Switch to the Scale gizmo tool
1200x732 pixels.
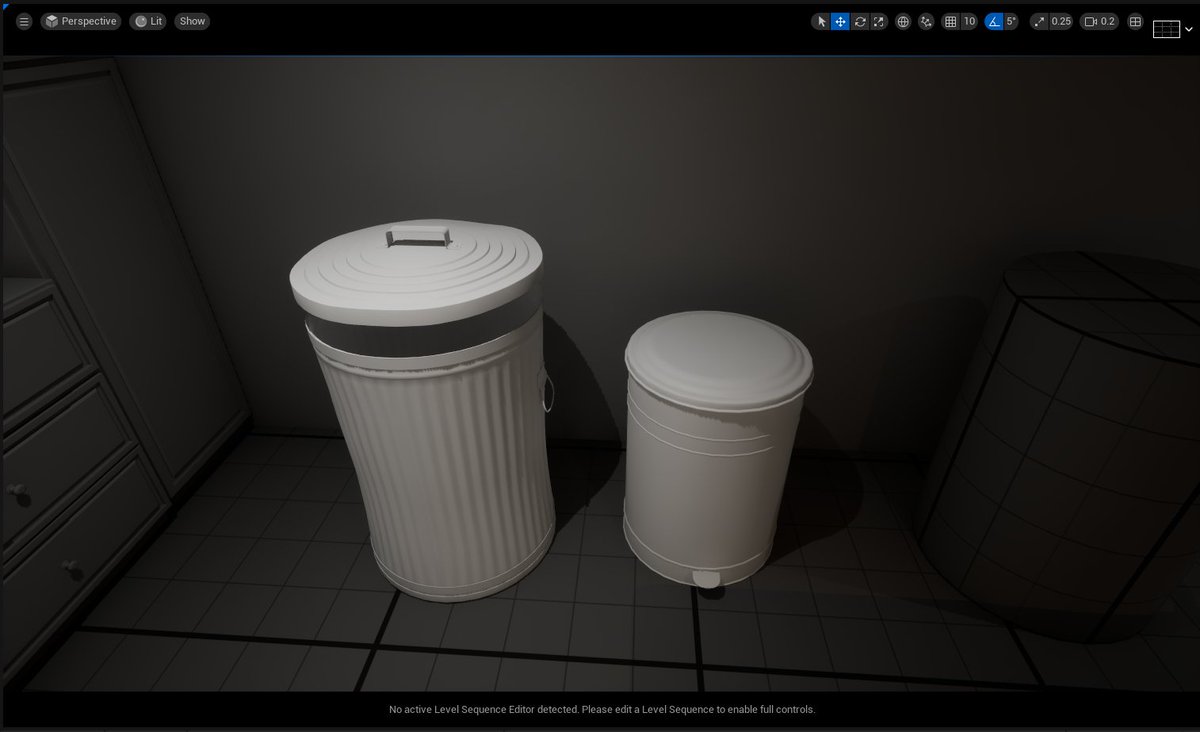(x=878, y=21)
